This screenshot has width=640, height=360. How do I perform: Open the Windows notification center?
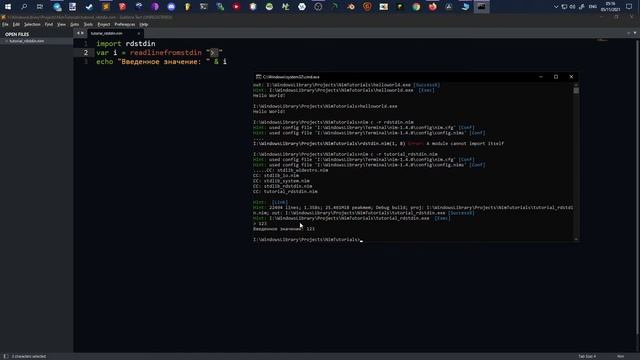629,7
